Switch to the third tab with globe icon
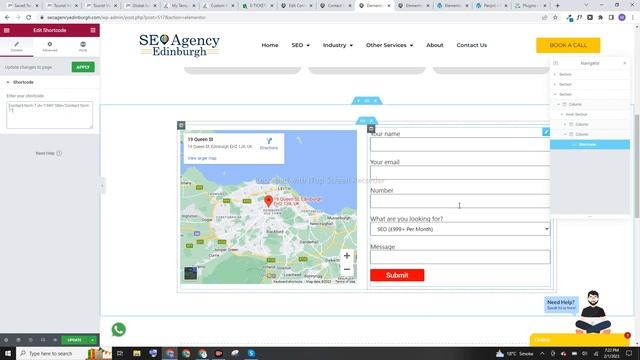This screenshot has width=640, height=360. click(x=83, y=47)
